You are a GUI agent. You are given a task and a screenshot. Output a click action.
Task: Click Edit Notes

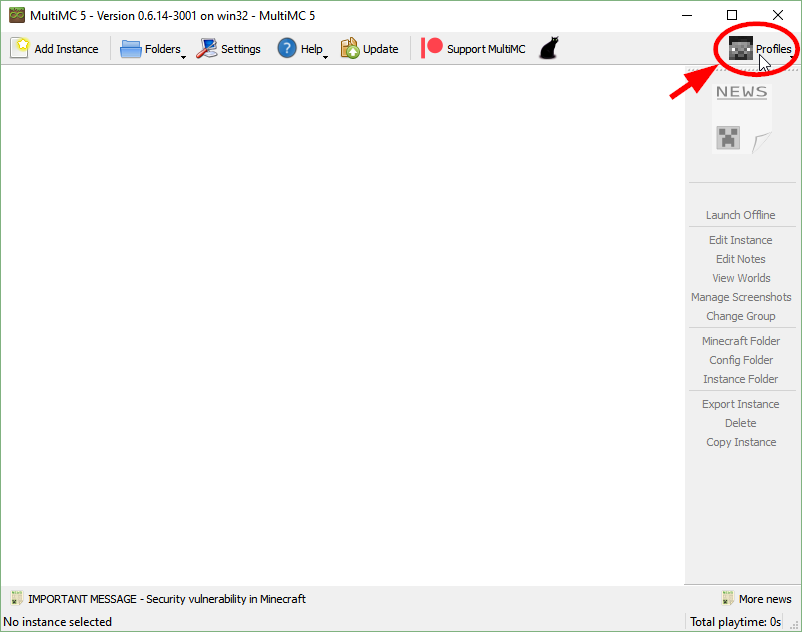(x=741, y=259)
